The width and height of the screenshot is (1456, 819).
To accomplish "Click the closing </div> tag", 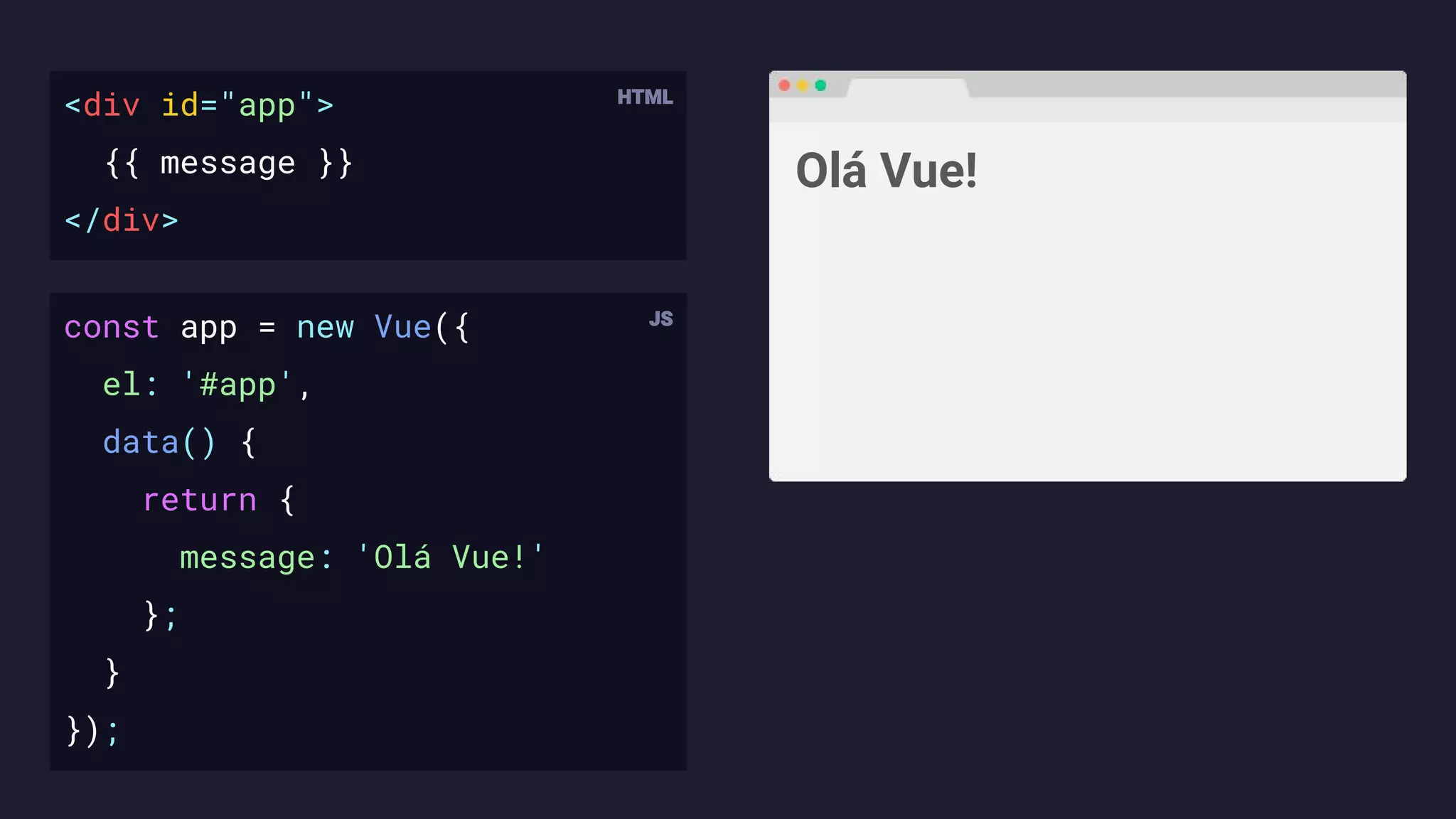I will tap(121, 220).
